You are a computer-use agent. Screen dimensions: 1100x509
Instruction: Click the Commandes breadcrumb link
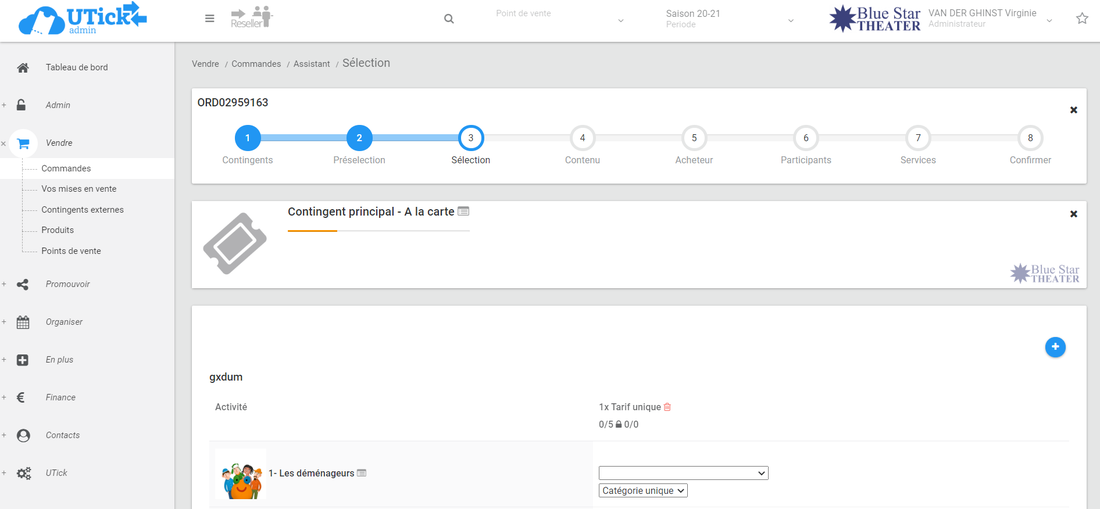click(x=255, y=64)
